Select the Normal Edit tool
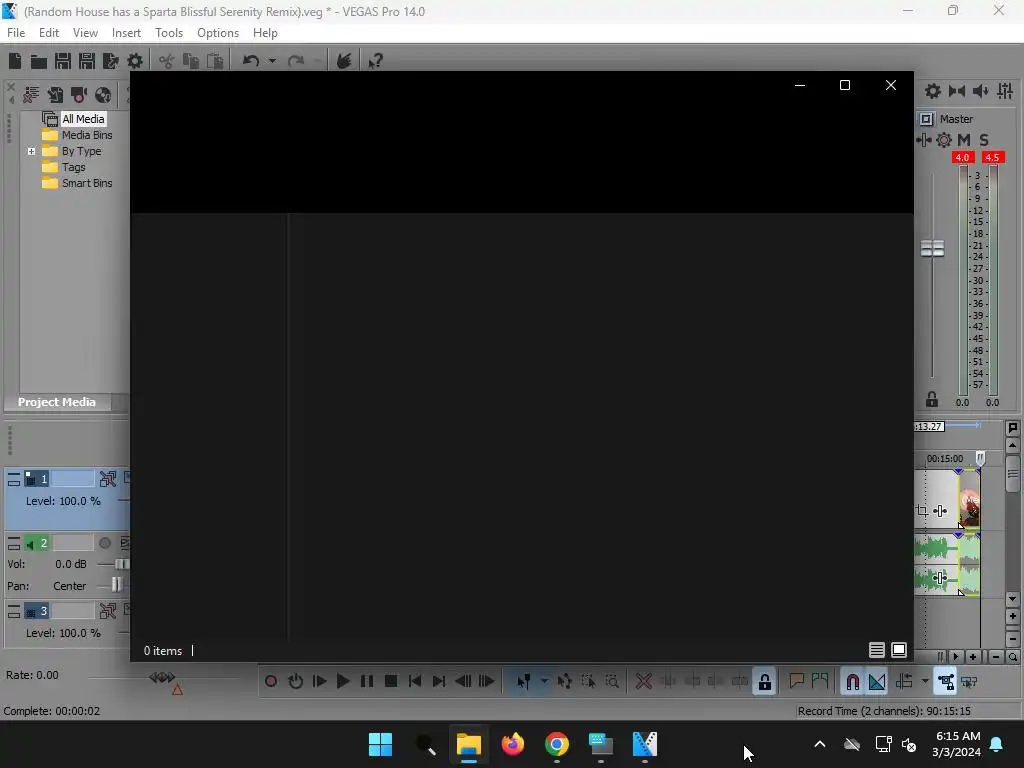1024x768 pixels. (x=524, y=682)
